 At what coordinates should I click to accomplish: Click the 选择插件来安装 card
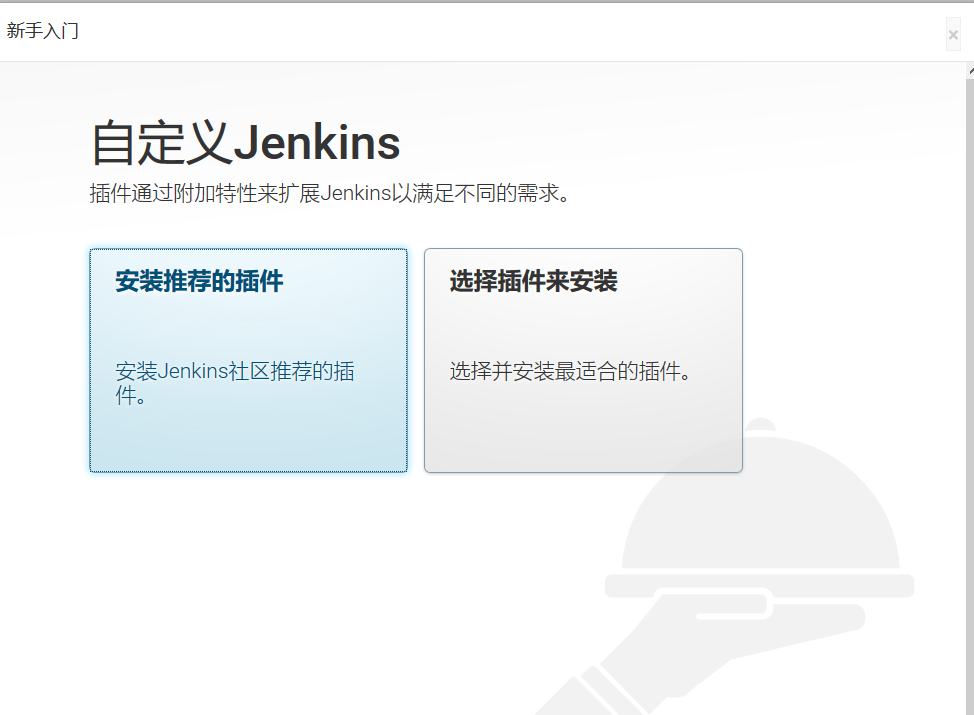click(583, 360)
